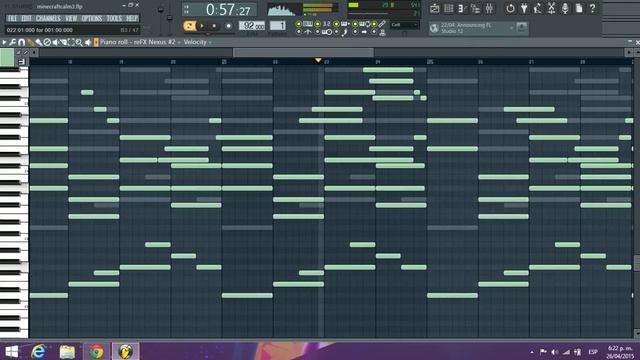Toggle the LED beside the pencil icon
Image resolution: width=640 pixels, height=360 pixels.
[x=374, y=24]
